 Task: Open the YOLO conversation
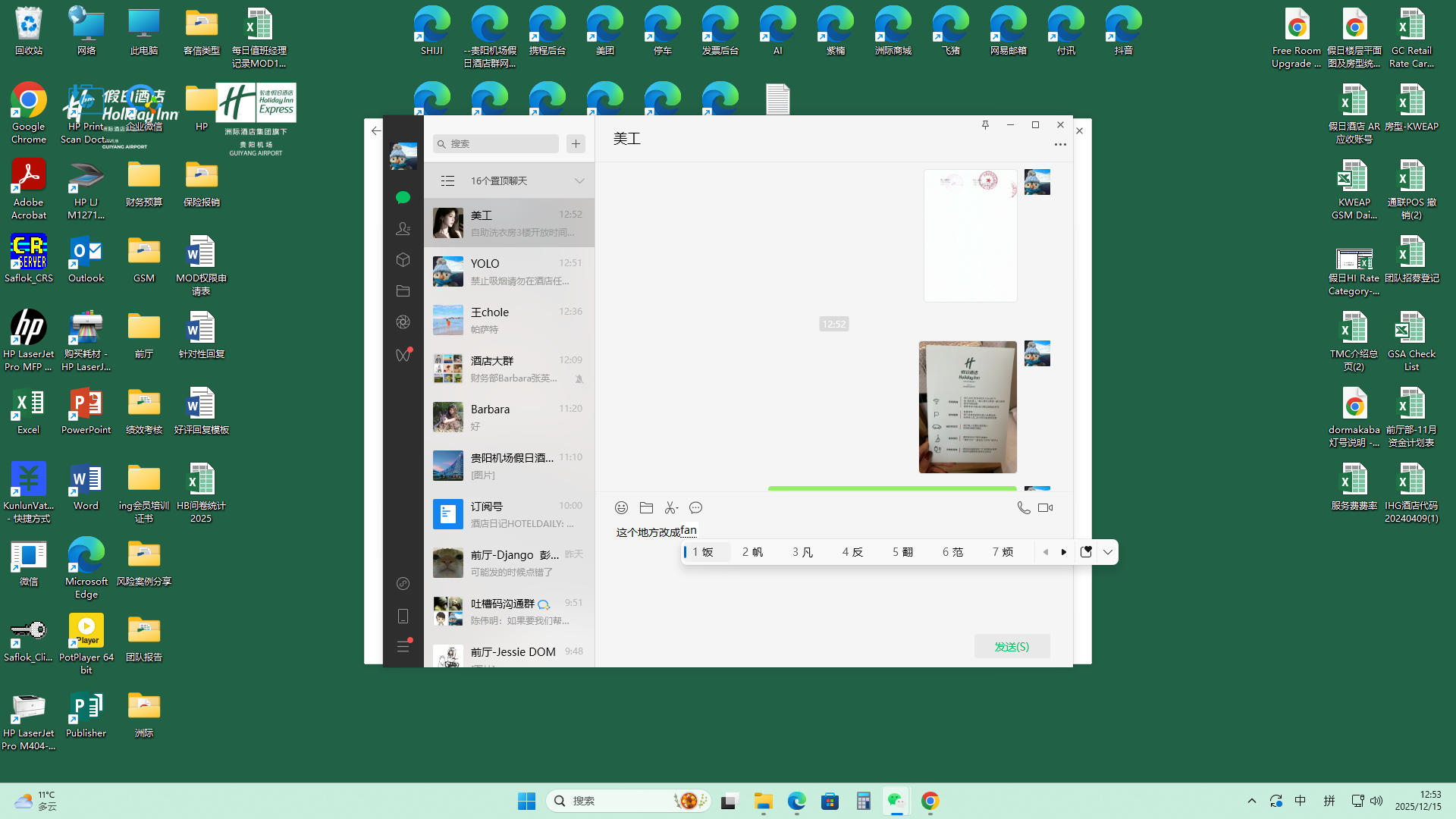coord(509,271)
